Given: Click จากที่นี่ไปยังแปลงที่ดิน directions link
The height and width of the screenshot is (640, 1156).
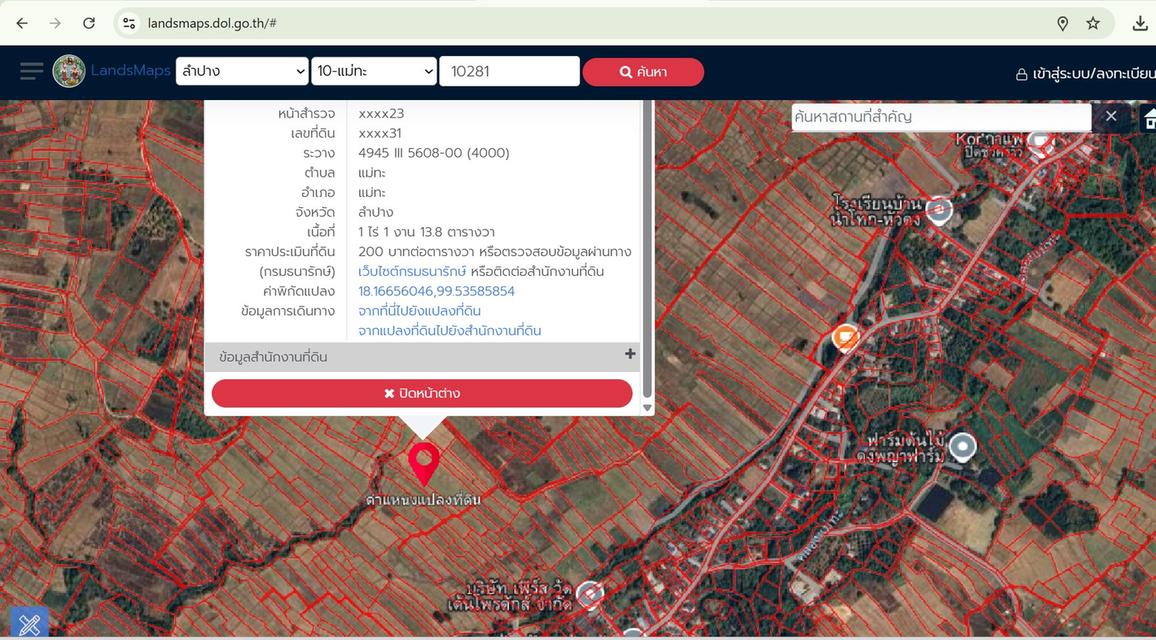Looking at the screenshot, I should pyautogui.click(x=419, y=311).
